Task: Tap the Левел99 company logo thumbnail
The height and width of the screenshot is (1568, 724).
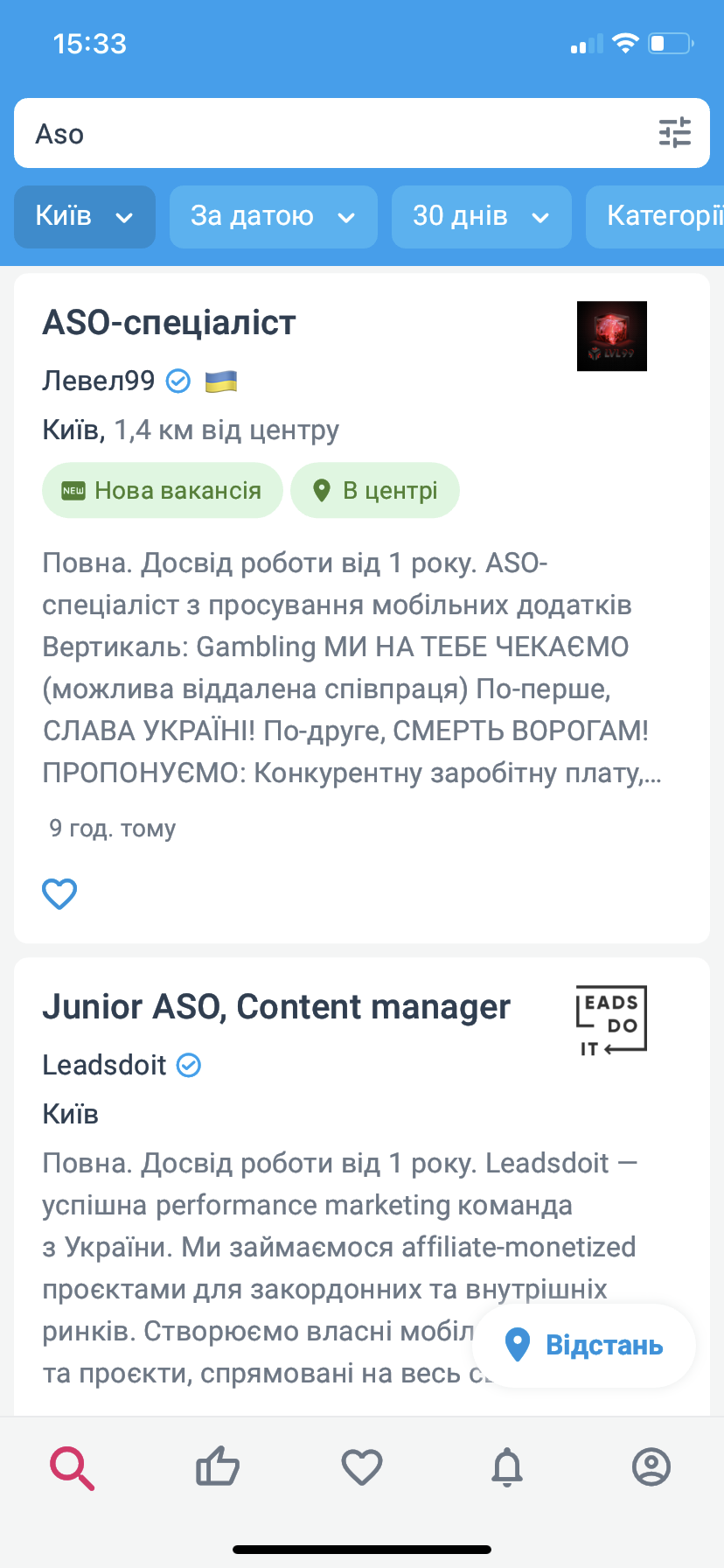Action: pos(611,336)
